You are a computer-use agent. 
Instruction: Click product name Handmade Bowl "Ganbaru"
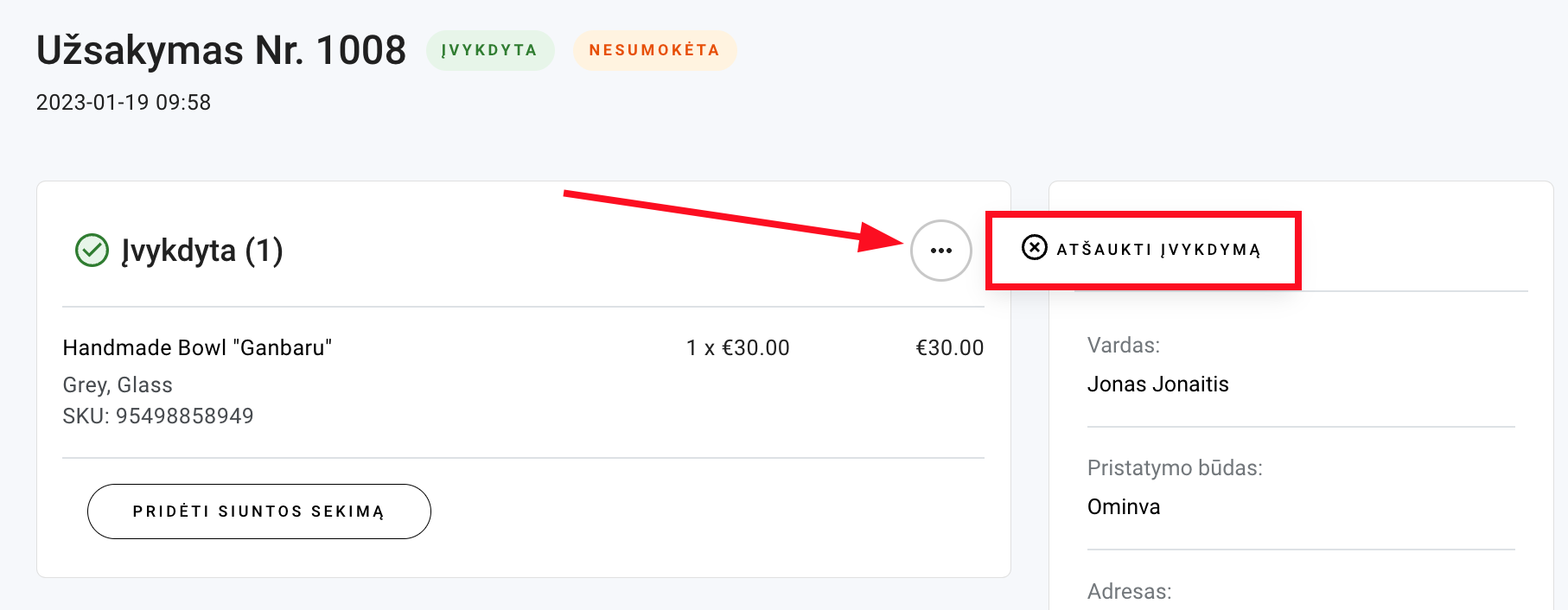[197, 347]
